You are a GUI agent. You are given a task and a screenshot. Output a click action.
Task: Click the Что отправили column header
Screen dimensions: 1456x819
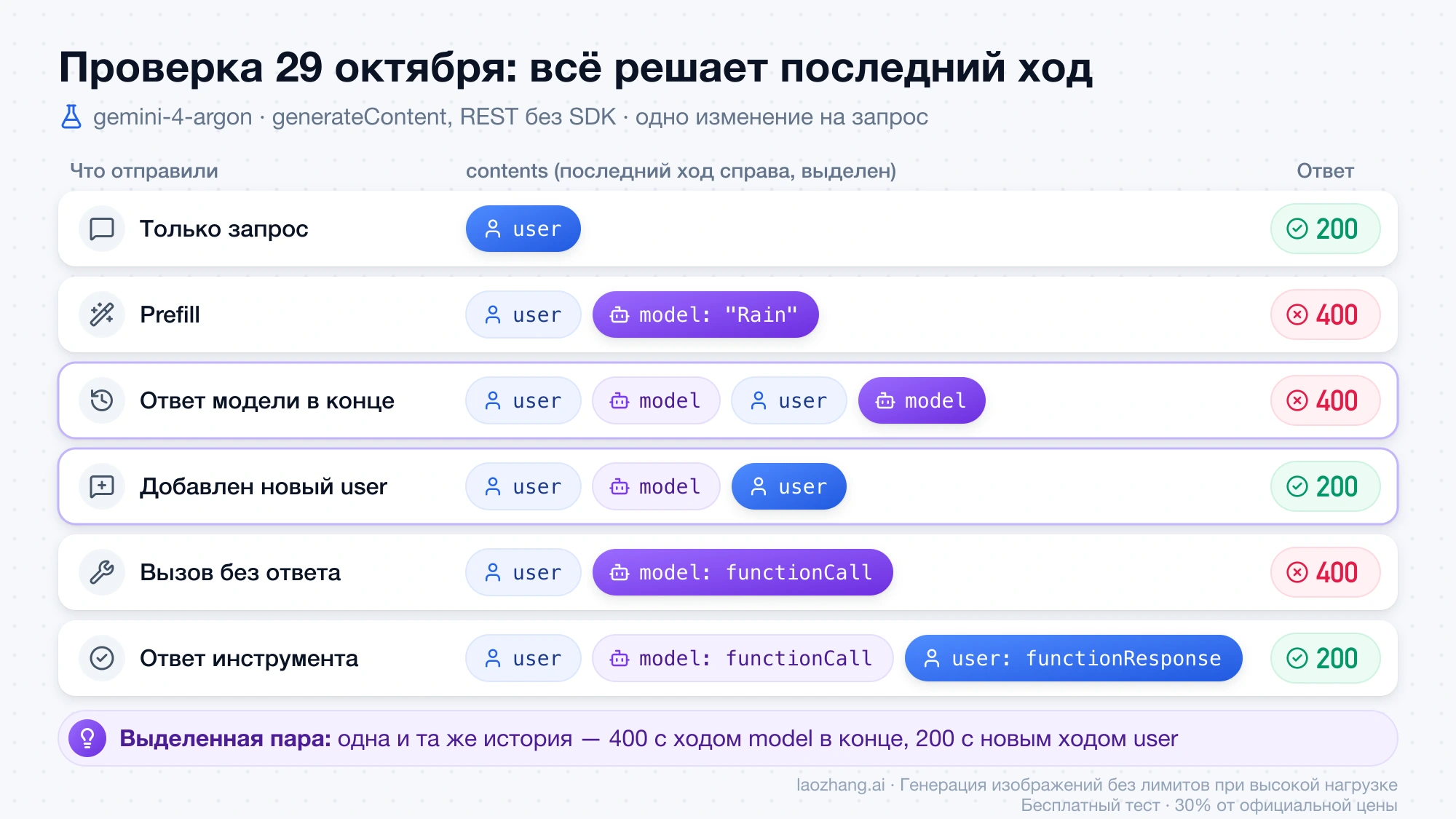[x=144, y=171]
